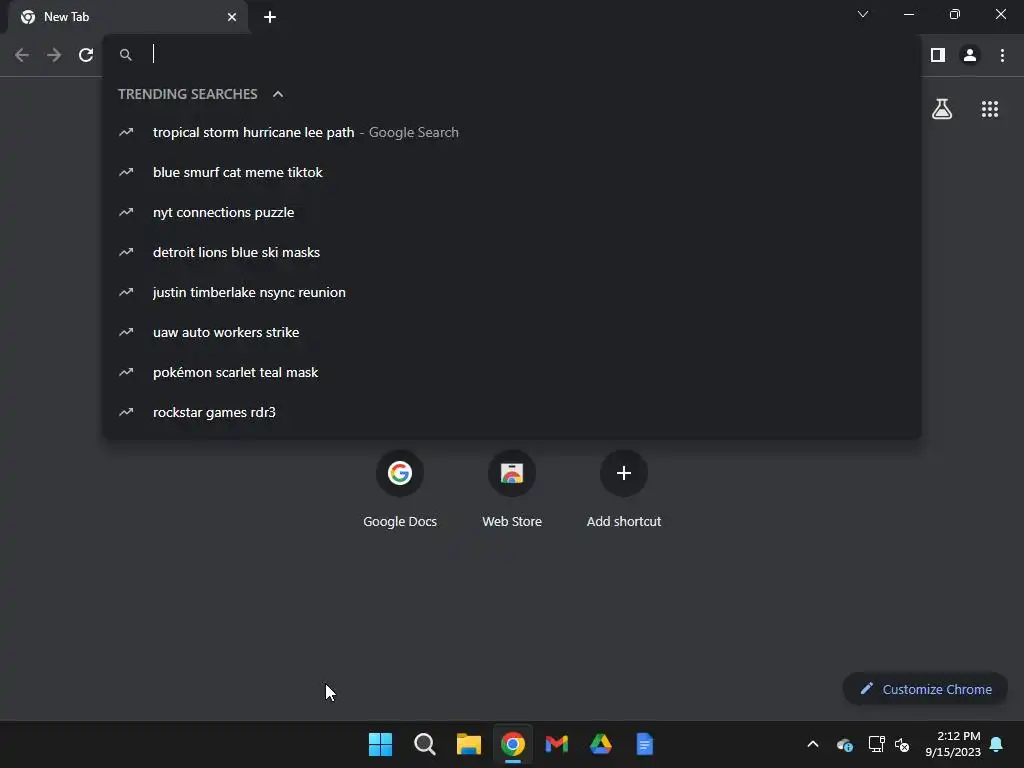Open Gmail from taskbar
The image size is (1024, 768).
pos(556,744)
